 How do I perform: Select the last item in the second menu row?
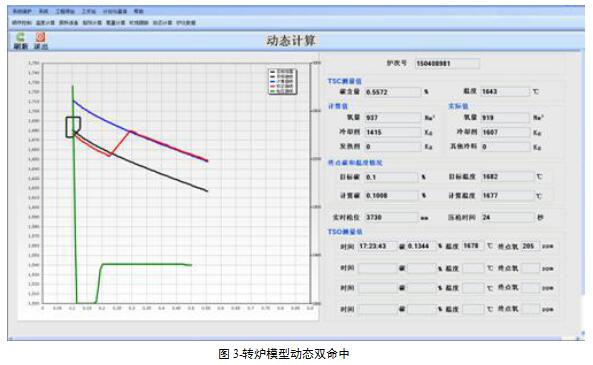tap(186, 23)
